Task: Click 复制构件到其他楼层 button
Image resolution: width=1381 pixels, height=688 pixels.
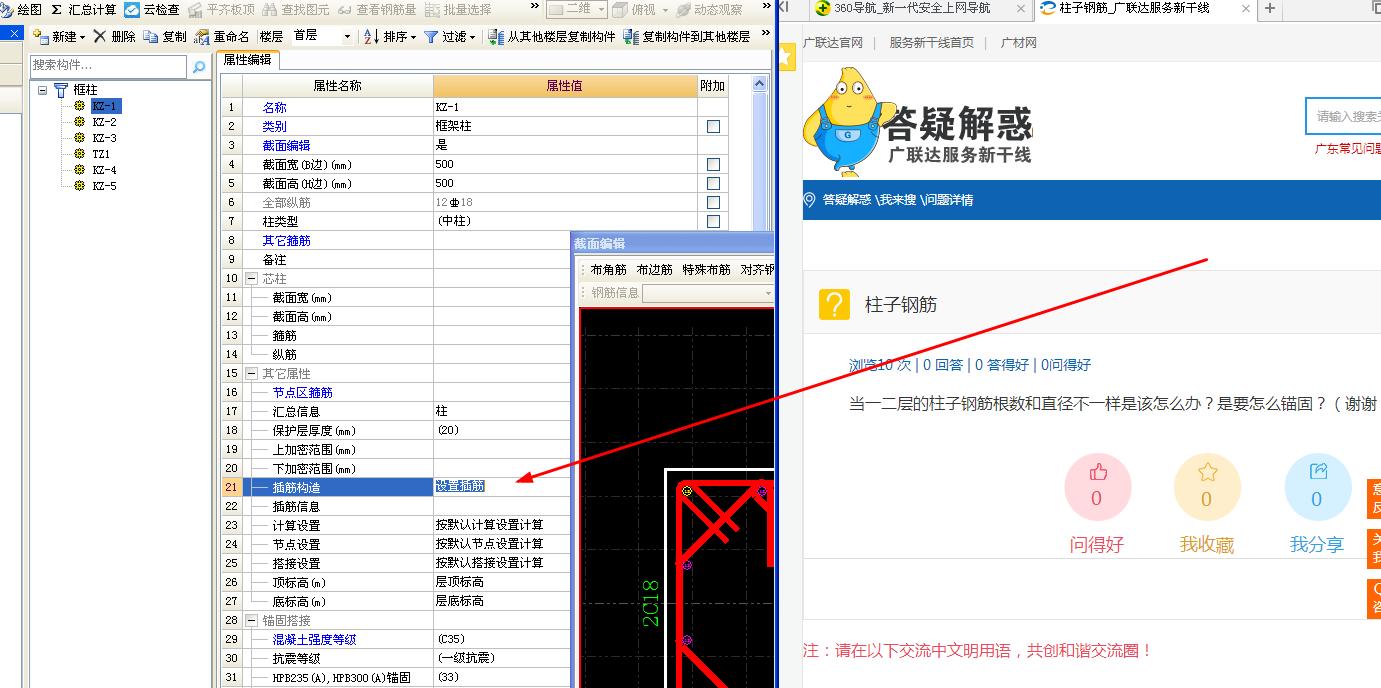Action: 686,36
